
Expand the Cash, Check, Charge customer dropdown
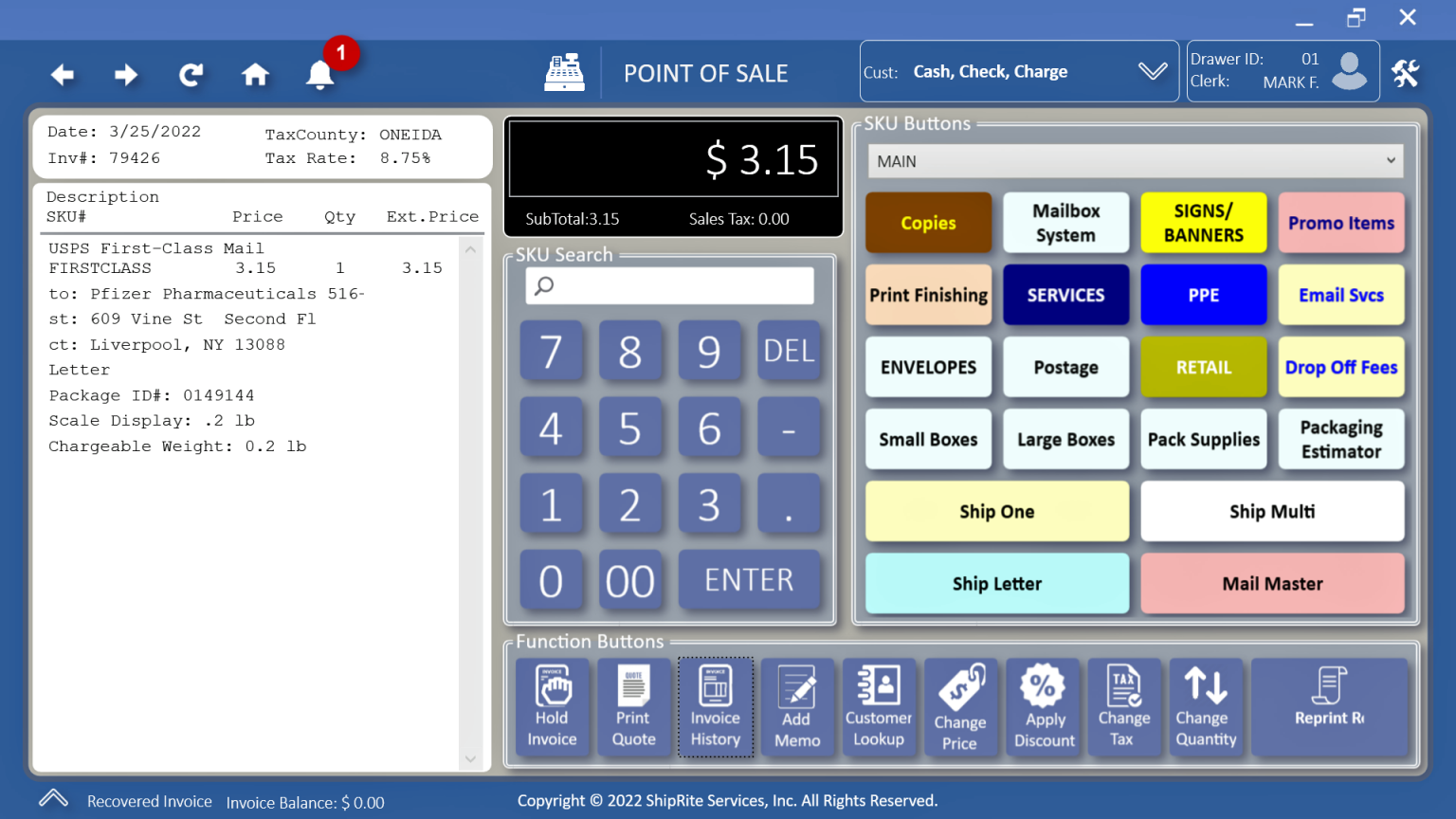[1153, 71]
